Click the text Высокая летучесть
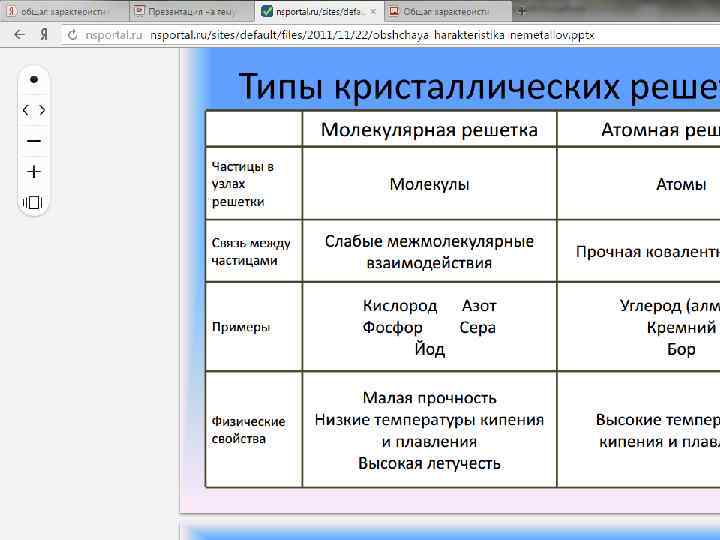This screenshot has width=720, height=540. tap(429, 463)
